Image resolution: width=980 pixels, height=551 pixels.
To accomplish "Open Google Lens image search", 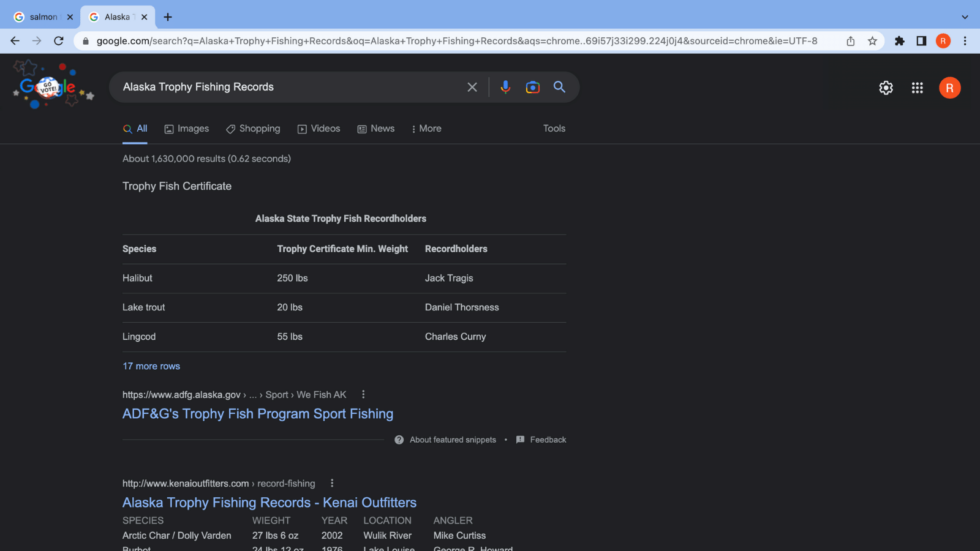I will coord(533,87).
